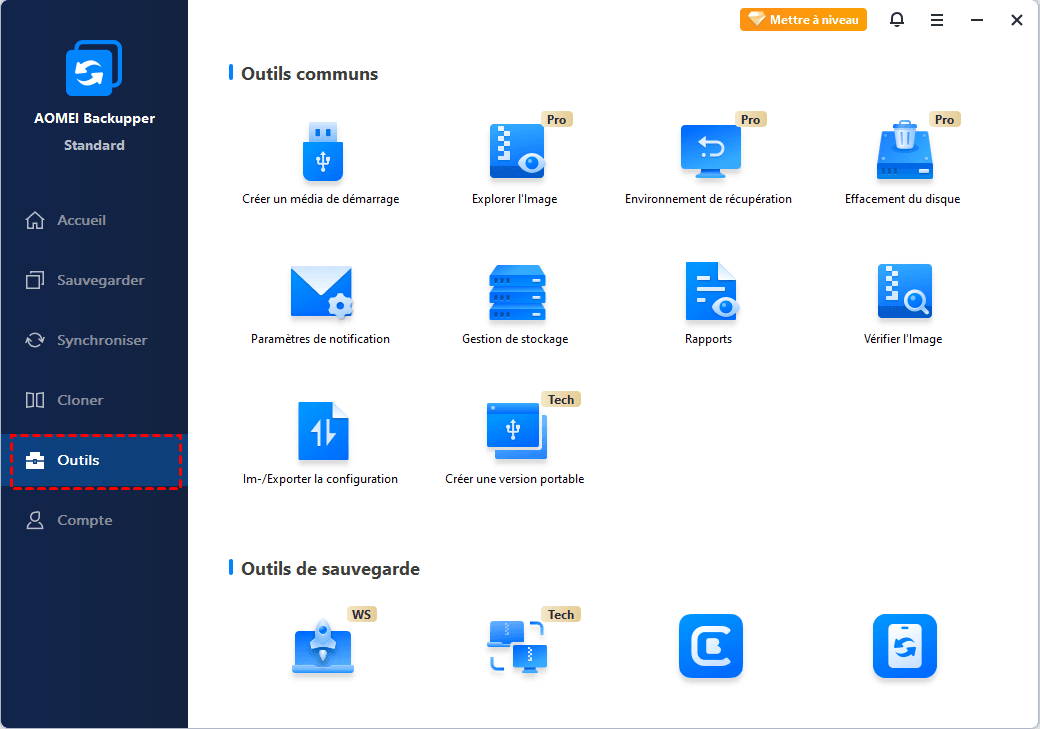Close the AOMEI Backupper window
Screen dimensions: 1040x729
pos(1017,20)
